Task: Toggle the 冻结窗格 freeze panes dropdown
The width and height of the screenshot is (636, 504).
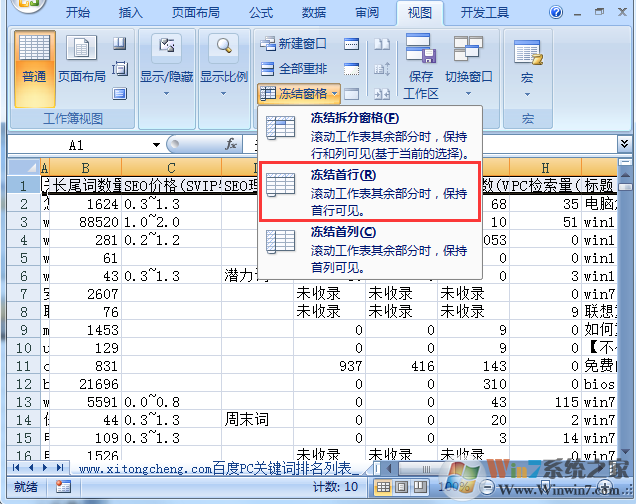Action: pyautogui.click(x=299, y=94)
